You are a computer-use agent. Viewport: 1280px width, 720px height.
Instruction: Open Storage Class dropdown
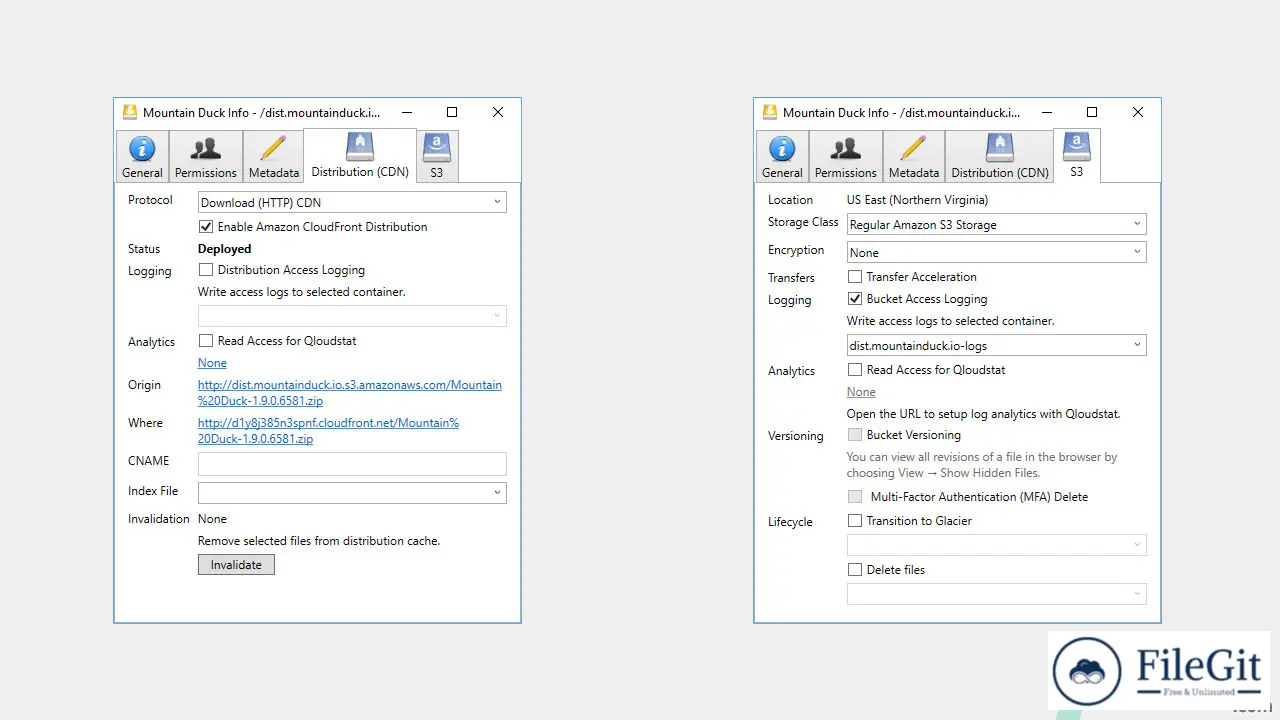pos(996,225)
